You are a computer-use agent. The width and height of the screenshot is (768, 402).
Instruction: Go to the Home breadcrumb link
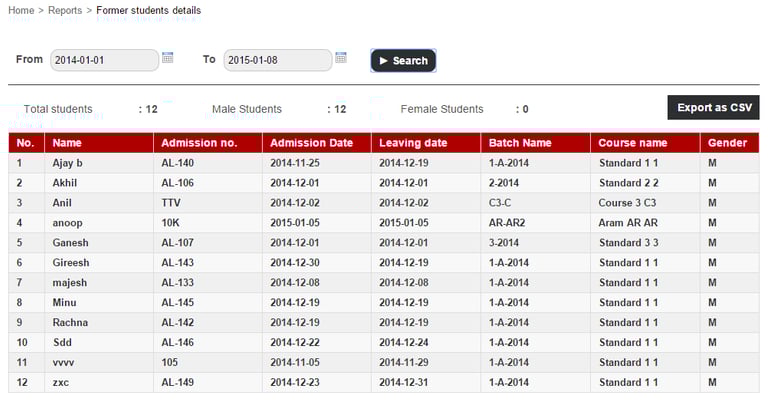pyautogui.click(x=21, y=10)
